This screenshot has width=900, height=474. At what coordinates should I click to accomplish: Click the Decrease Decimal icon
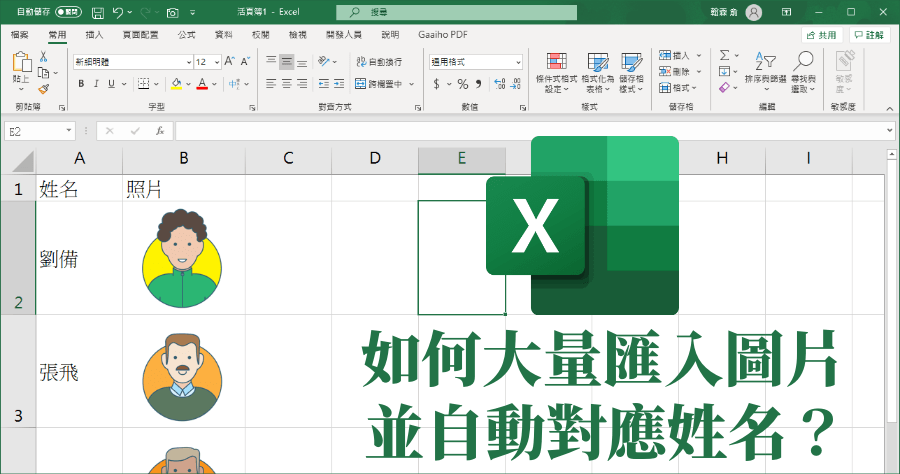[515, 84]
